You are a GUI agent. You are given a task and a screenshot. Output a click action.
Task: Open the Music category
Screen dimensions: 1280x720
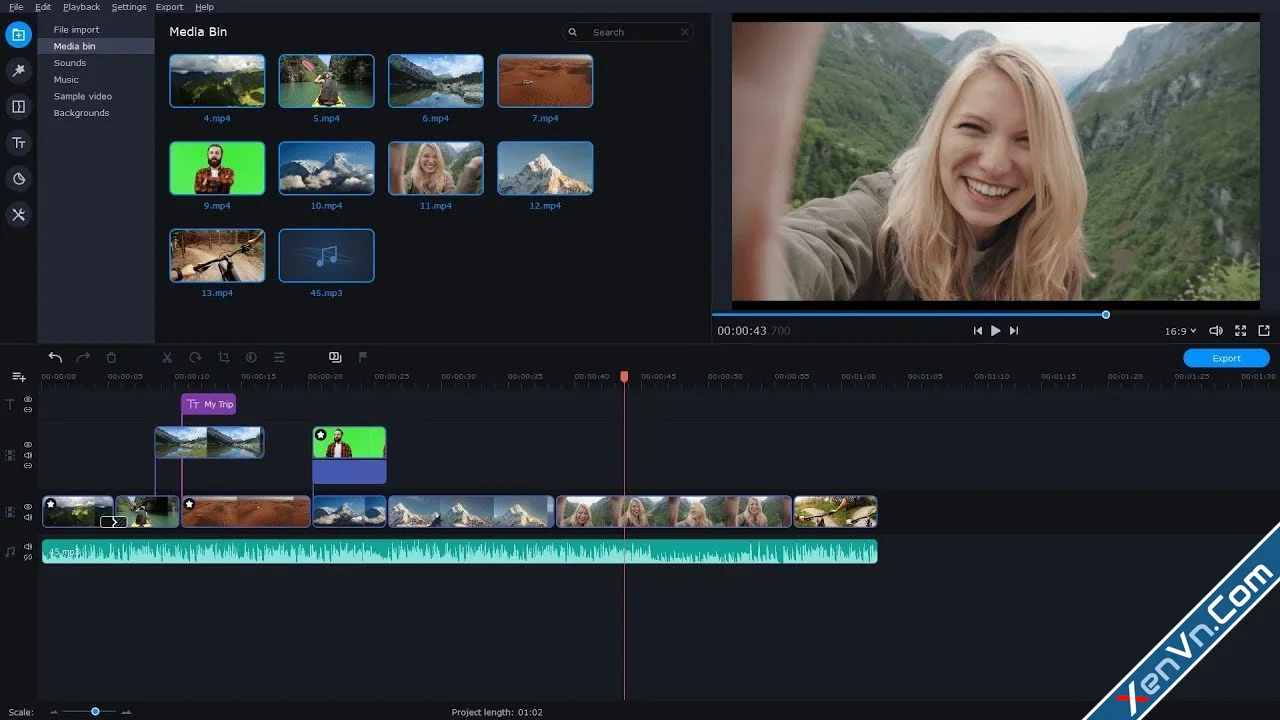point(66,80)
